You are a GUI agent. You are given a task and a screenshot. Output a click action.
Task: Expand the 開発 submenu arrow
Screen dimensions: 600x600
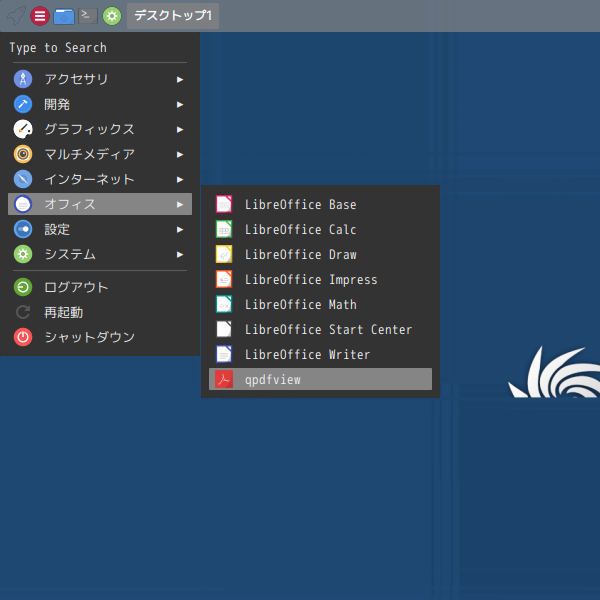[180, 104]
